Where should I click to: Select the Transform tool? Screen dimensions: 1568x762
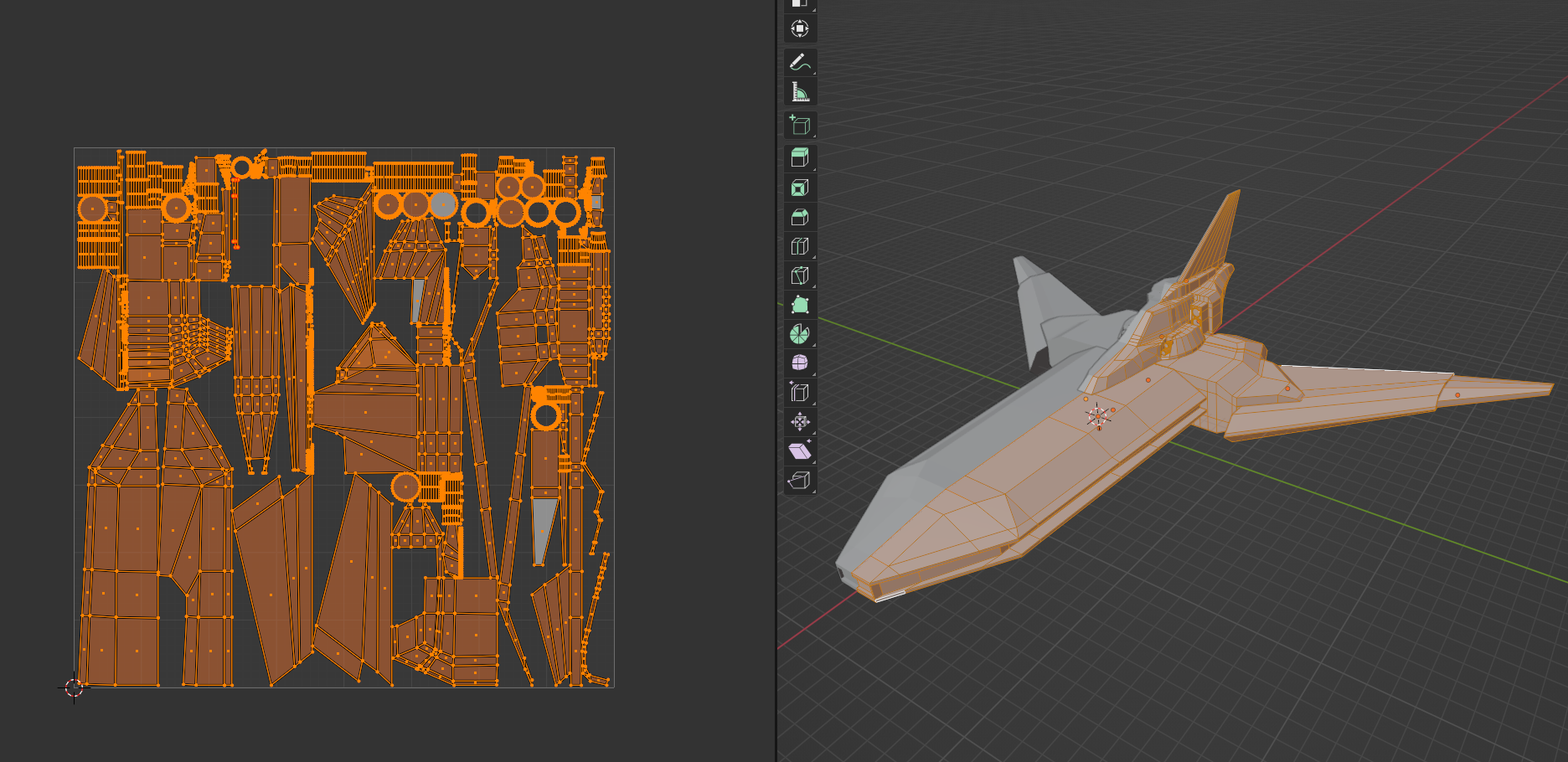800,28
